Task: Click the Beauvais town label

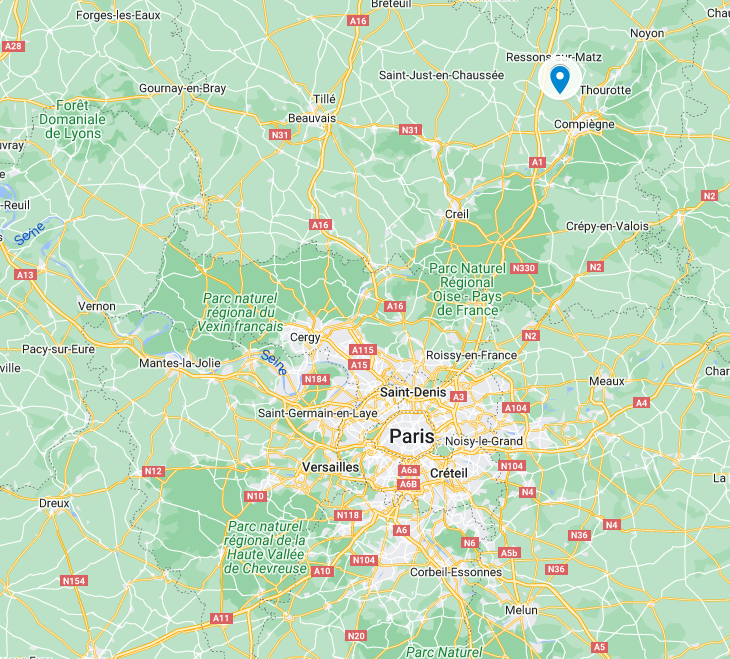Action: (311, 118)
